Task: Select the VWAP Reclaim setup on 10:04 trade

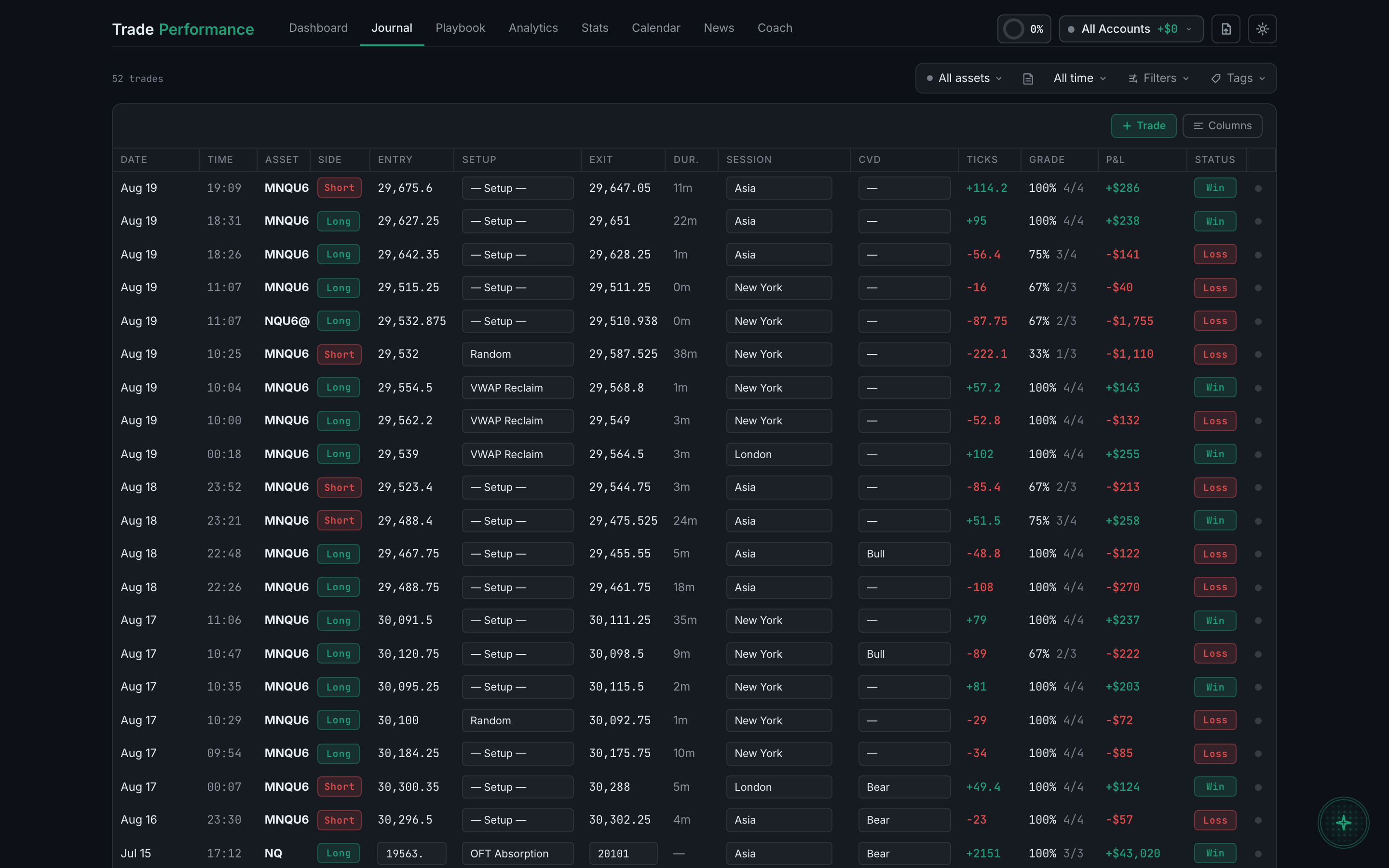Action: [x=517, y=388]
